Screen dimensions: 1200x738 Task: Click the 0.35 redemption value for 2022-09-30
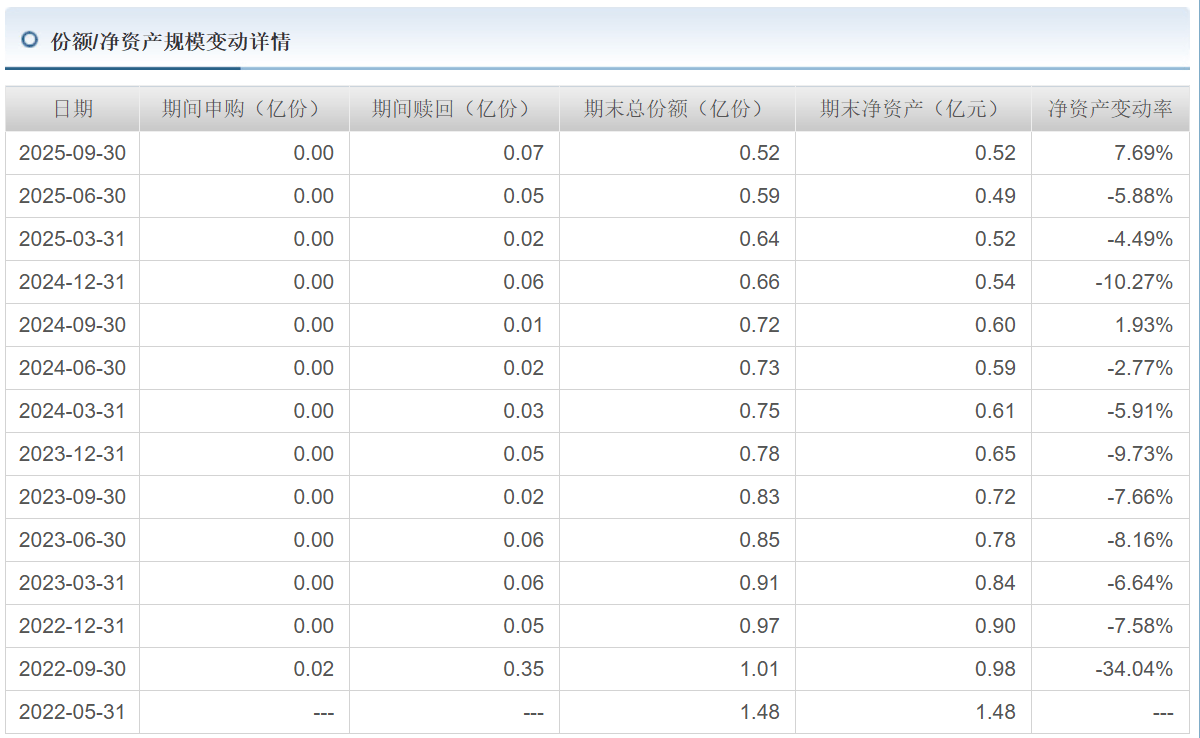pyautogui.click(x=524, y=669)
